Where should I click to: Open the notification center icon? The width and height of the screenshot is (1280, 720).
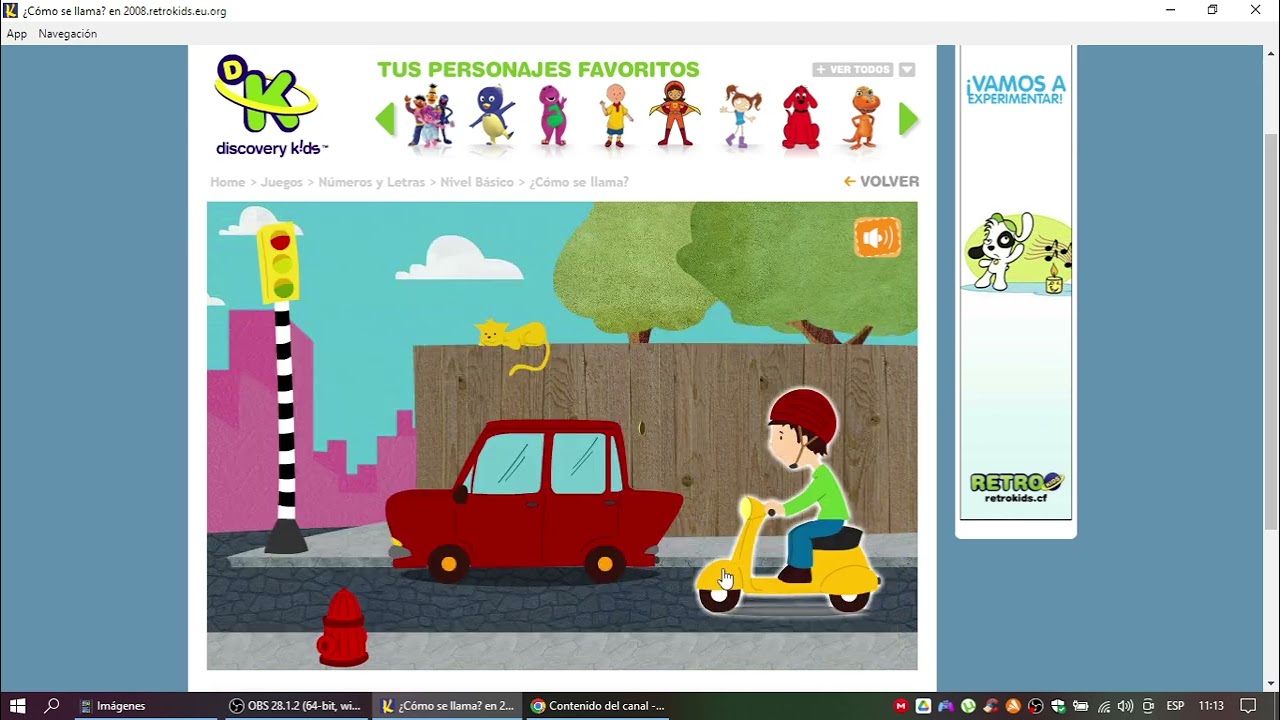[1248, 706]
